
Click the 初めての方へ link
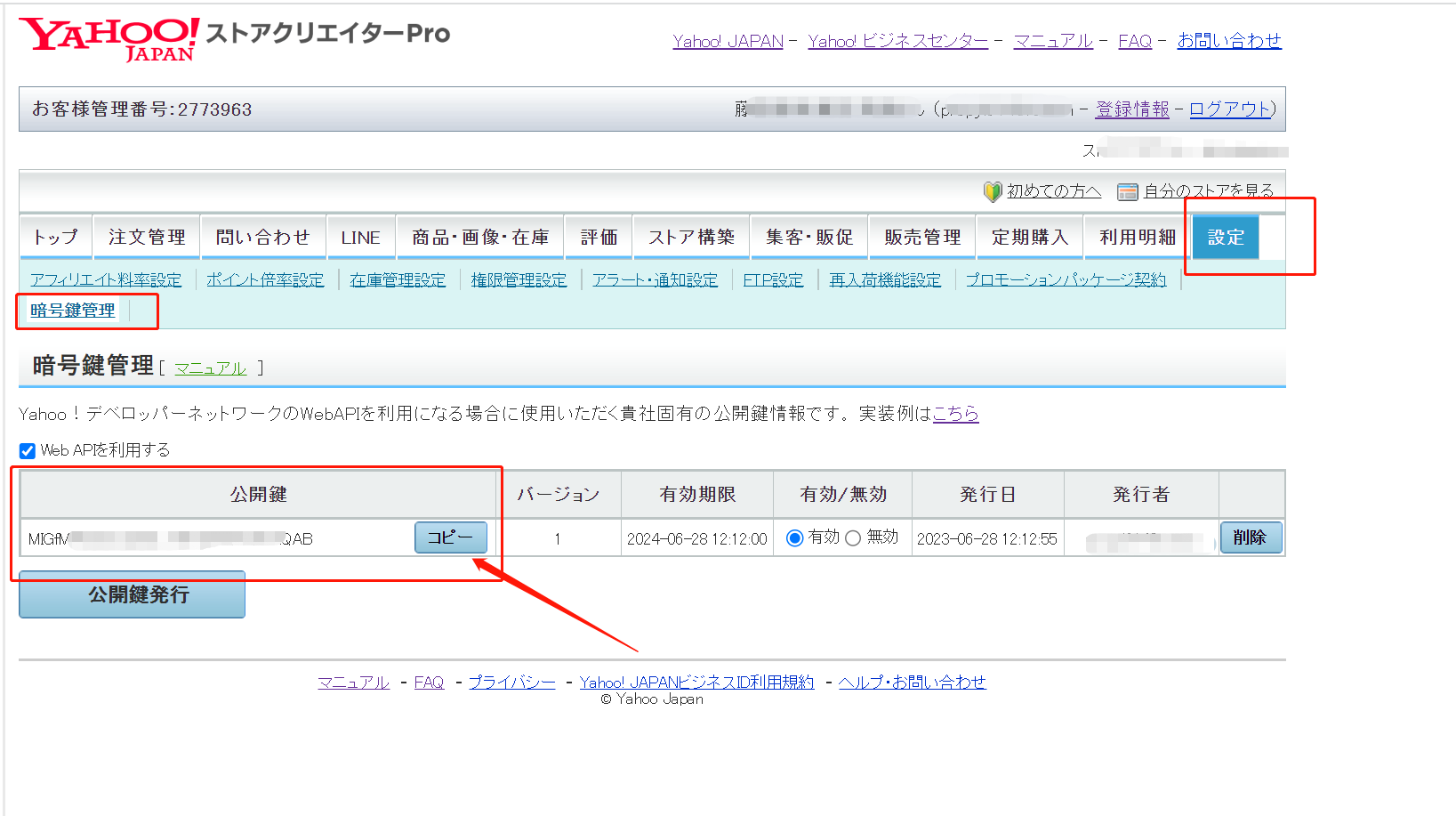1054,191
